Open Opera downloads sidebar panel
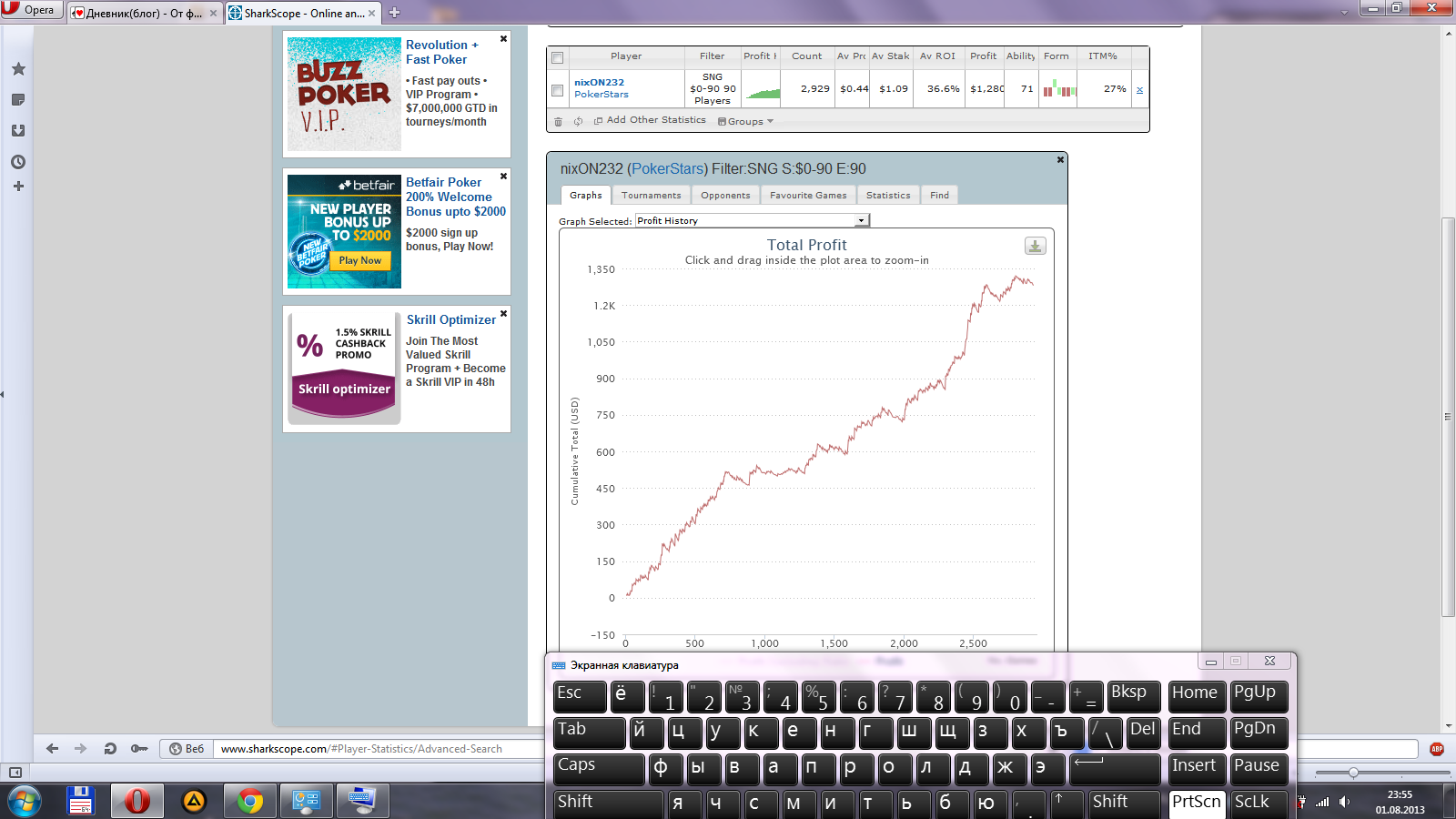The height and width of the screenshot is (819, 1456). point(17,130)
